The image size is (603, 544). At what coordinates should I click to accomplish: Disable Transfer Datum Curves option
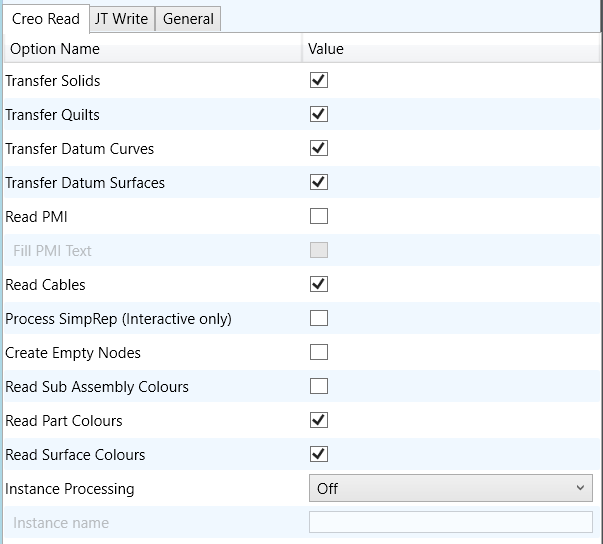319,148
